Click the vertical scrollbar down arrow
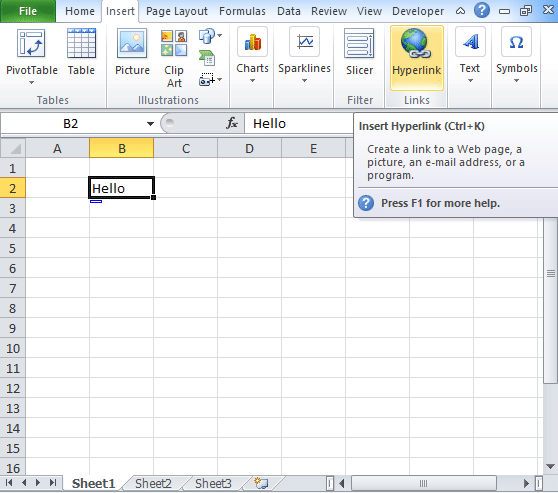 pos(551,466)
